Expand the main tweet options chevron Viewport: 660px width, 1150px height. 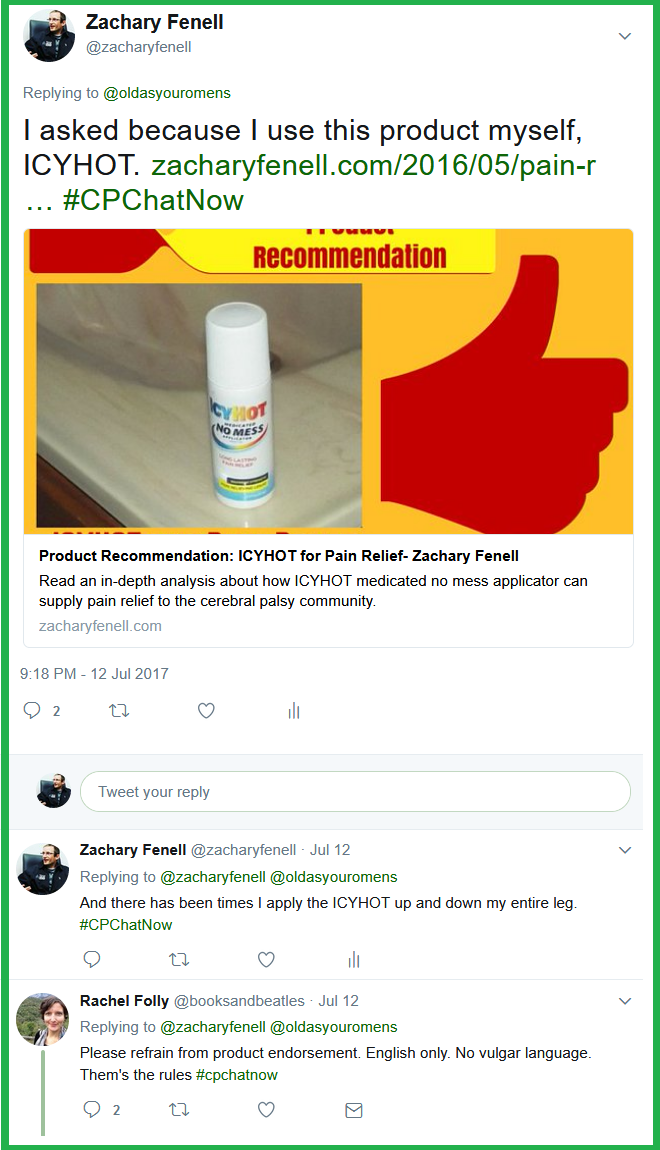(x=625, y=36)
